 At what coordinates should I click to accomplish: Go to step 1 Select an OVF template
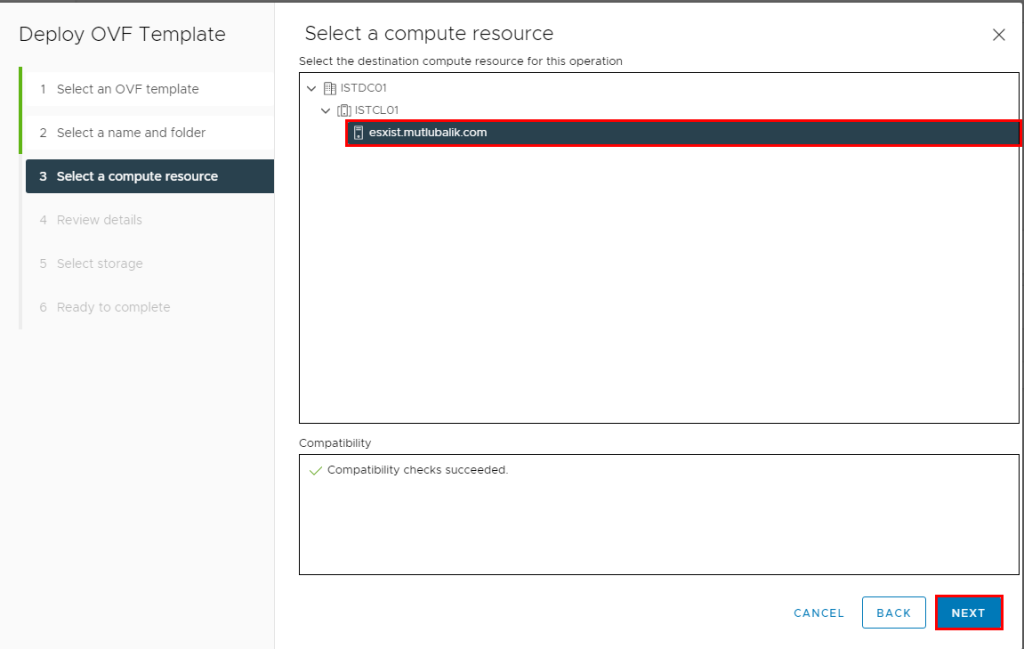click(150, 89)
